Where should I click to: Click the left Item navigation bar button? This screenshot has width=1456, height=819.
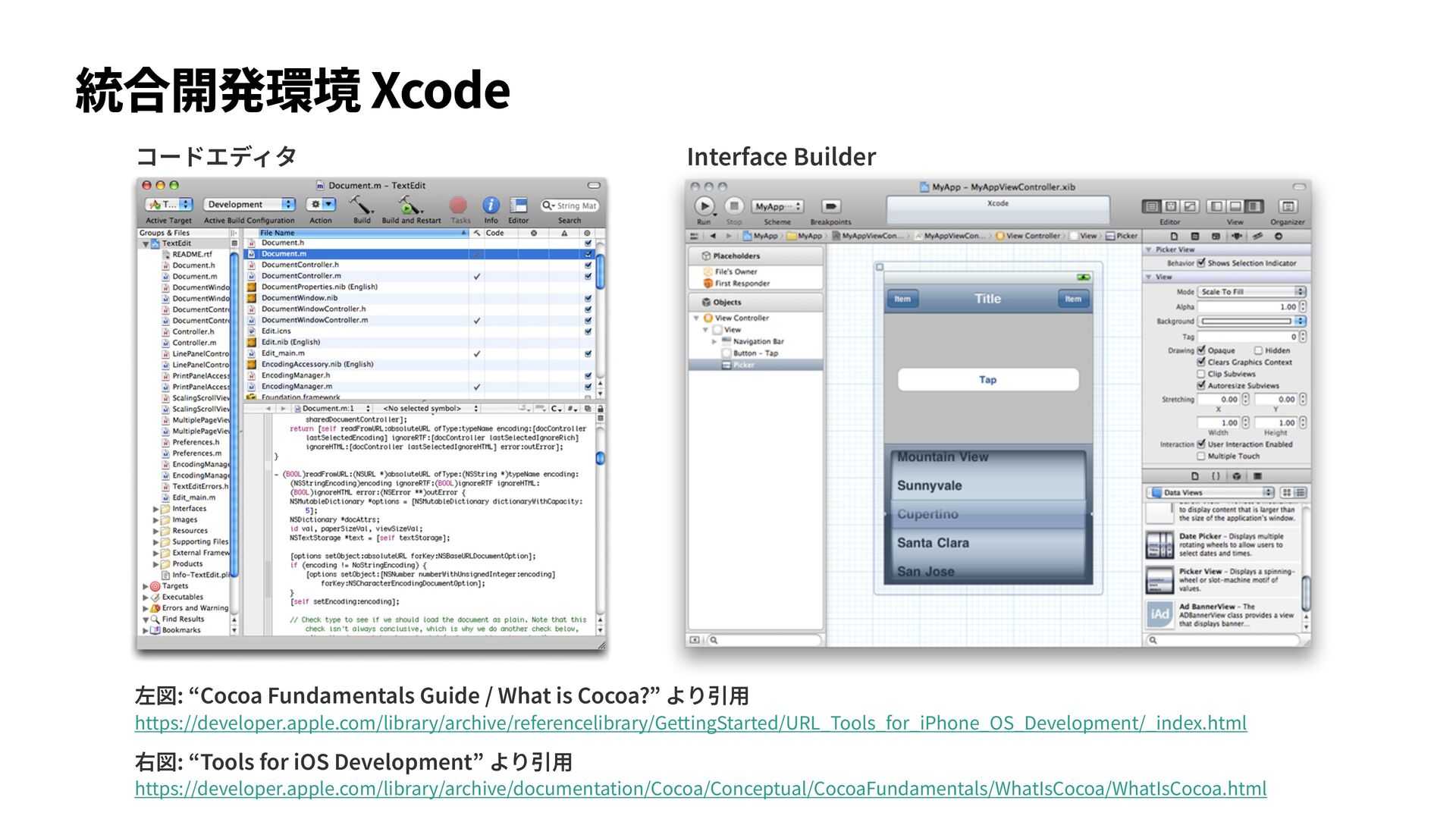902,299
